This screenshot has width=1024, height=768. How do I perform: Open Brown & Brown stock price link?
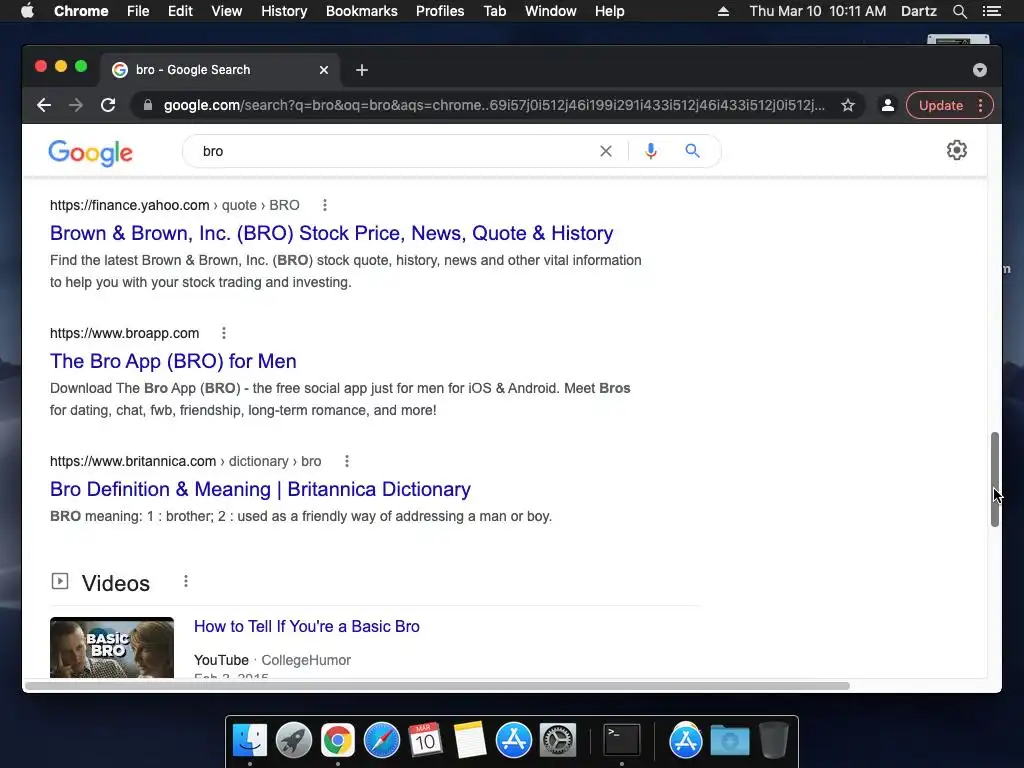point(332,233)
